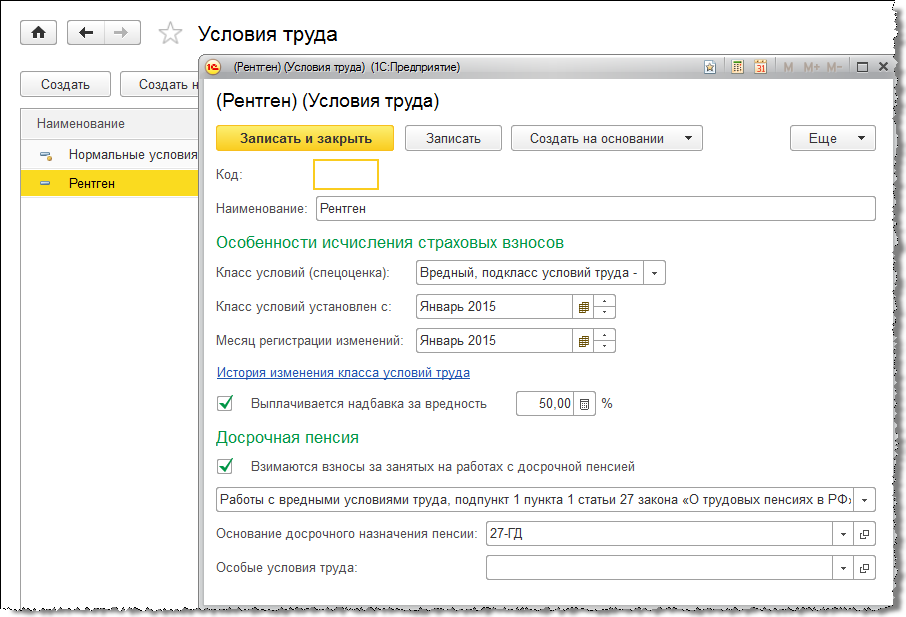Click the Наименование text field
906x617 pixels.
pyautogui.click(x=595, y=208)
